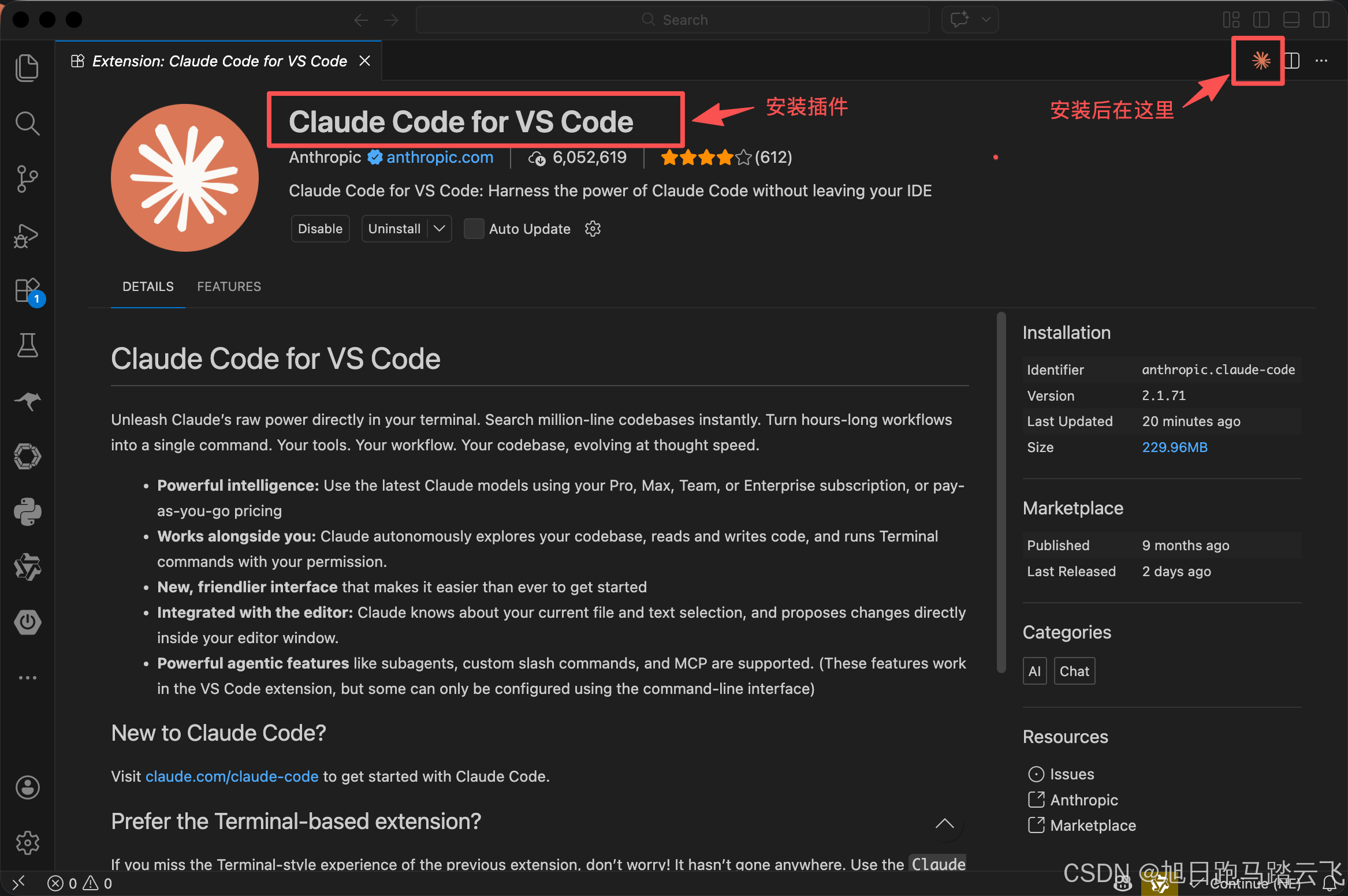1348x896 pixels.
Task: Open the Source Control view
Action: (x=27, y=179)
